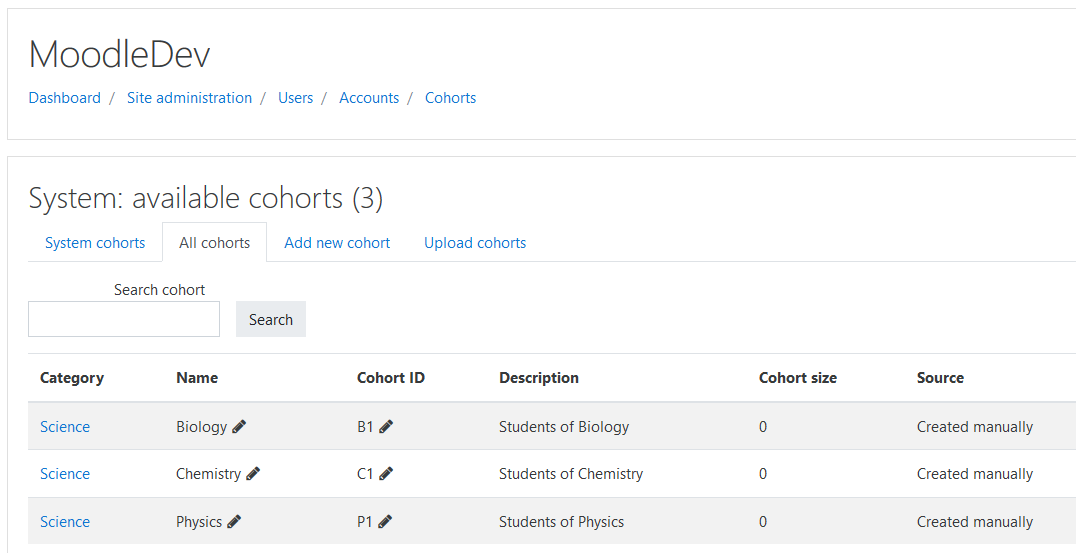
Task: Click the Description column header
Action: pos(539,378)
